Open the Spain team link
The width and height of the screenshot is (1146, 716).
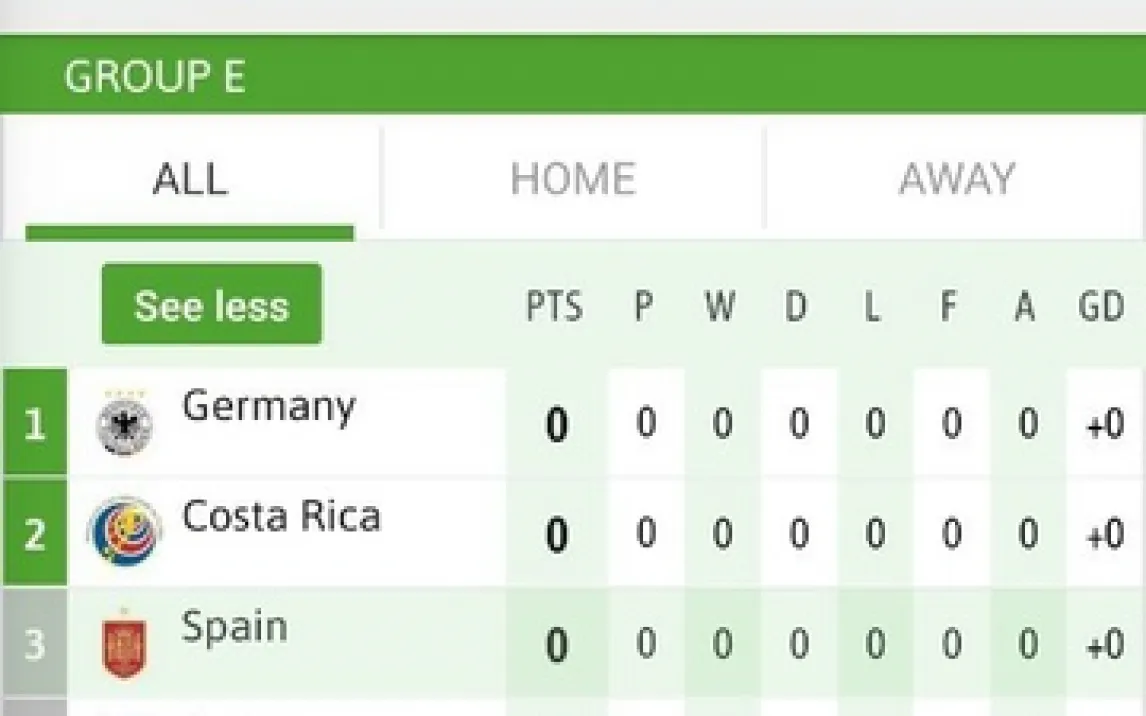[235, 626]
